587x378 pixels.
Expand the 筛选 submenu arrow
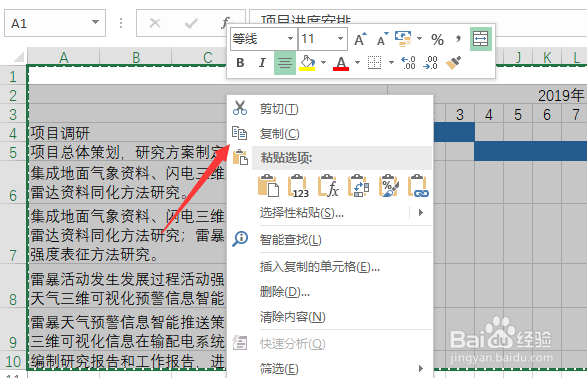421,368
